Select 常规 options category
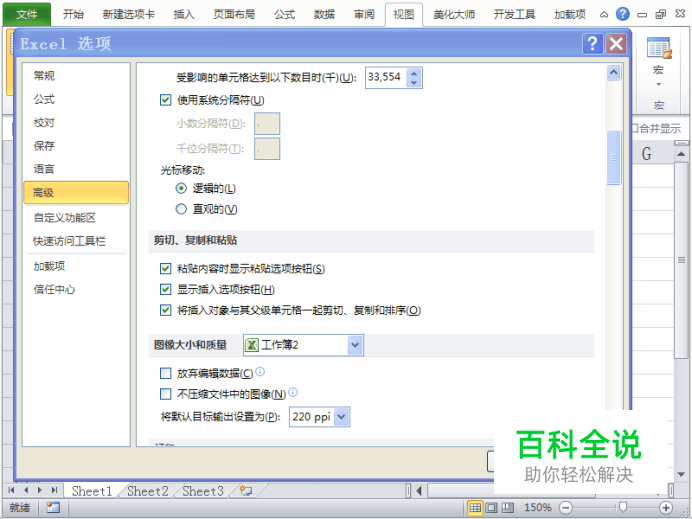Image resolution: width=692 pixels, height=519 pixels. click(76, 76)
